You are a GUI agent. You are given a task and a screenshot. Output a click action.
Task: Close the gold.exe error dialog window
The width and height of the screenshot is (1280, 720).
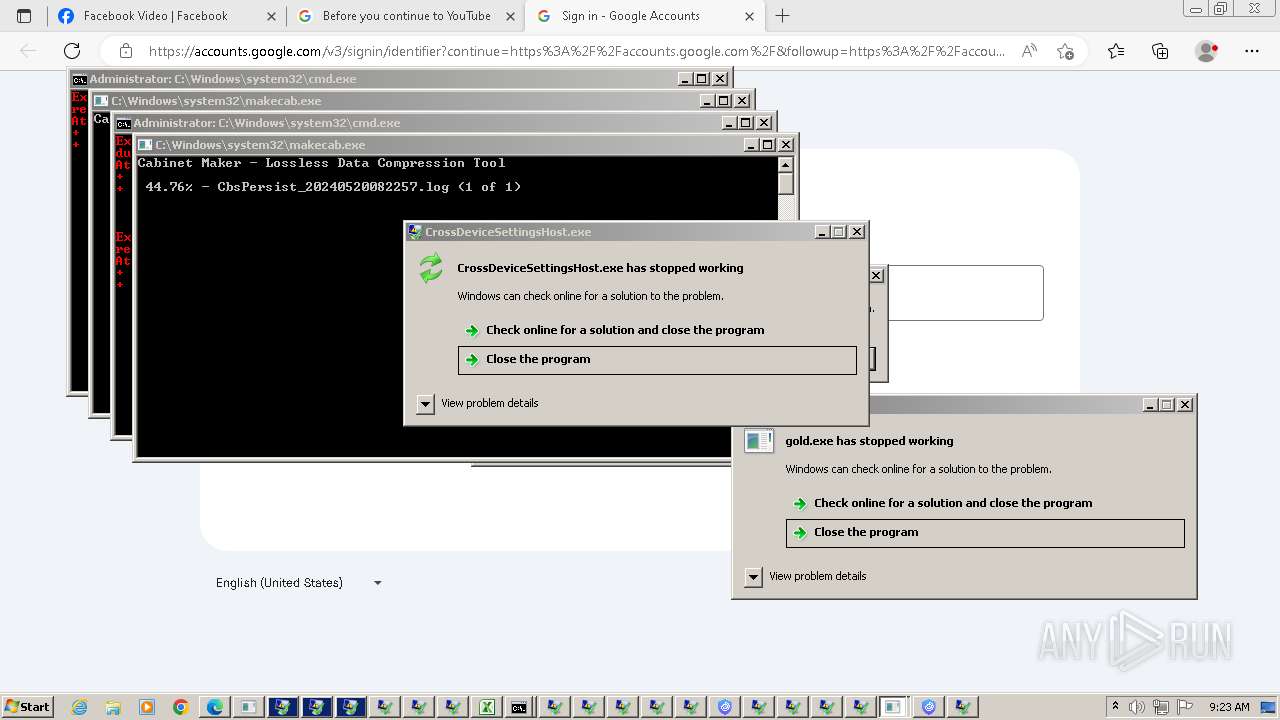[1185, 405]
